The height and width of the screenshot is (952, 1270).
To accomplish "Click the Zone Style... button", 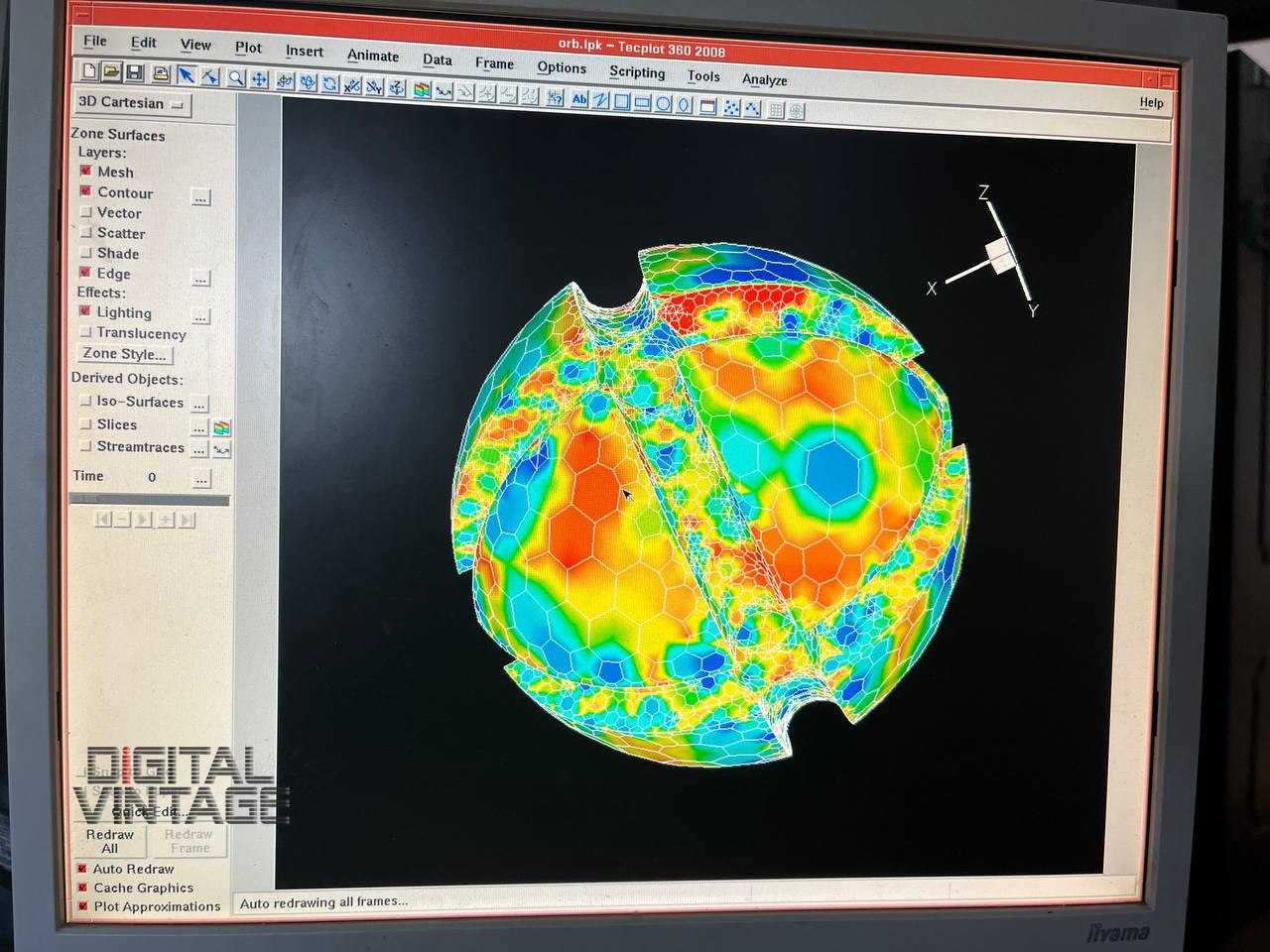I will coord(124,354).
